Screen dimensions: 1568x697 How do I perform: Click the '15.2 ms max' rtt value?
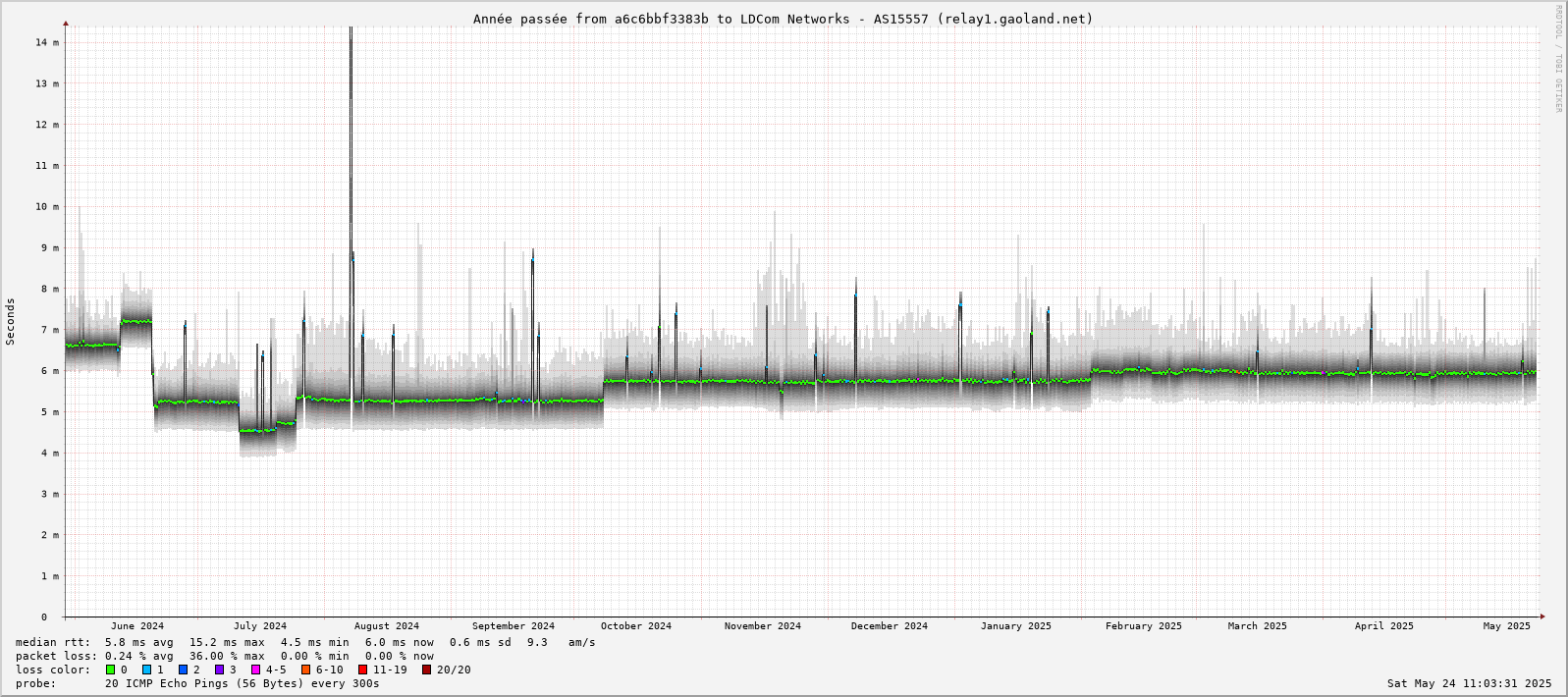[227, 642]
